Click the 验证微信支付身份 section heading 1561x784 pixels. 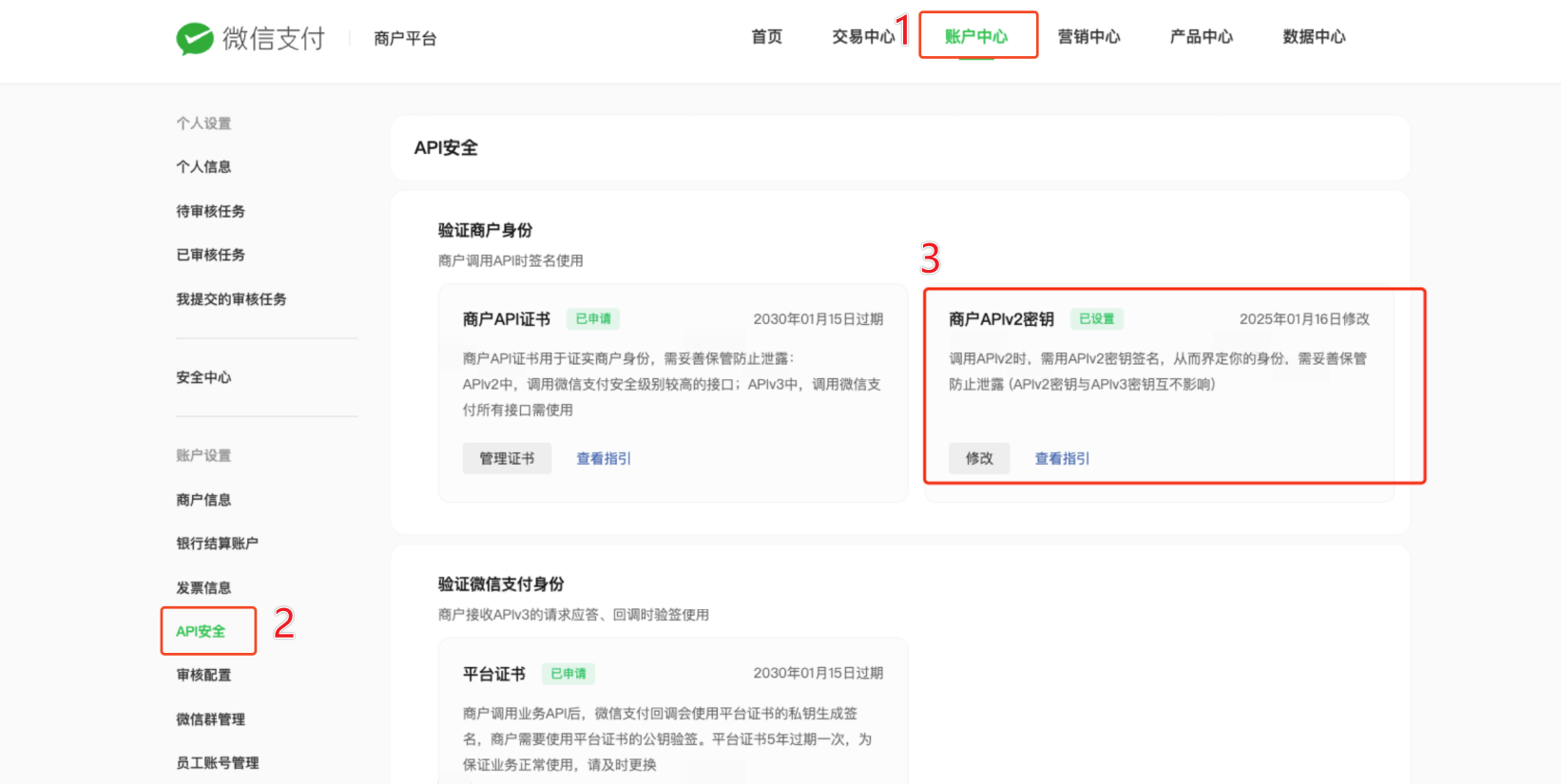coord(501,583)
